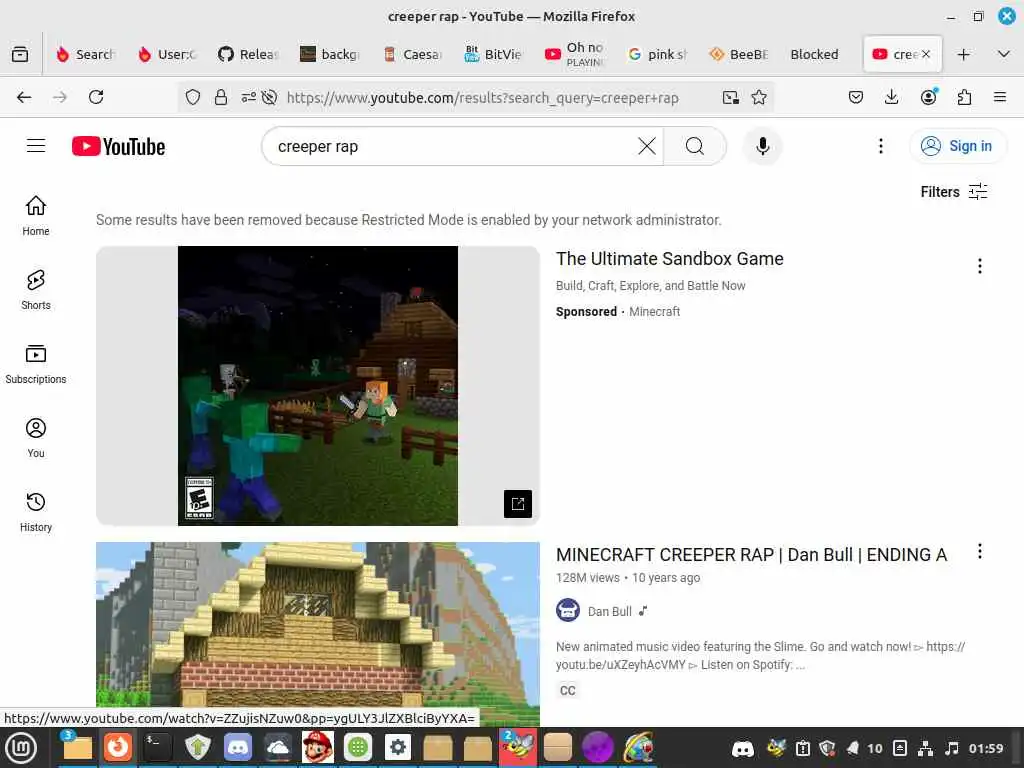Click the Dan Bull channel avatar

pos(568,611)
